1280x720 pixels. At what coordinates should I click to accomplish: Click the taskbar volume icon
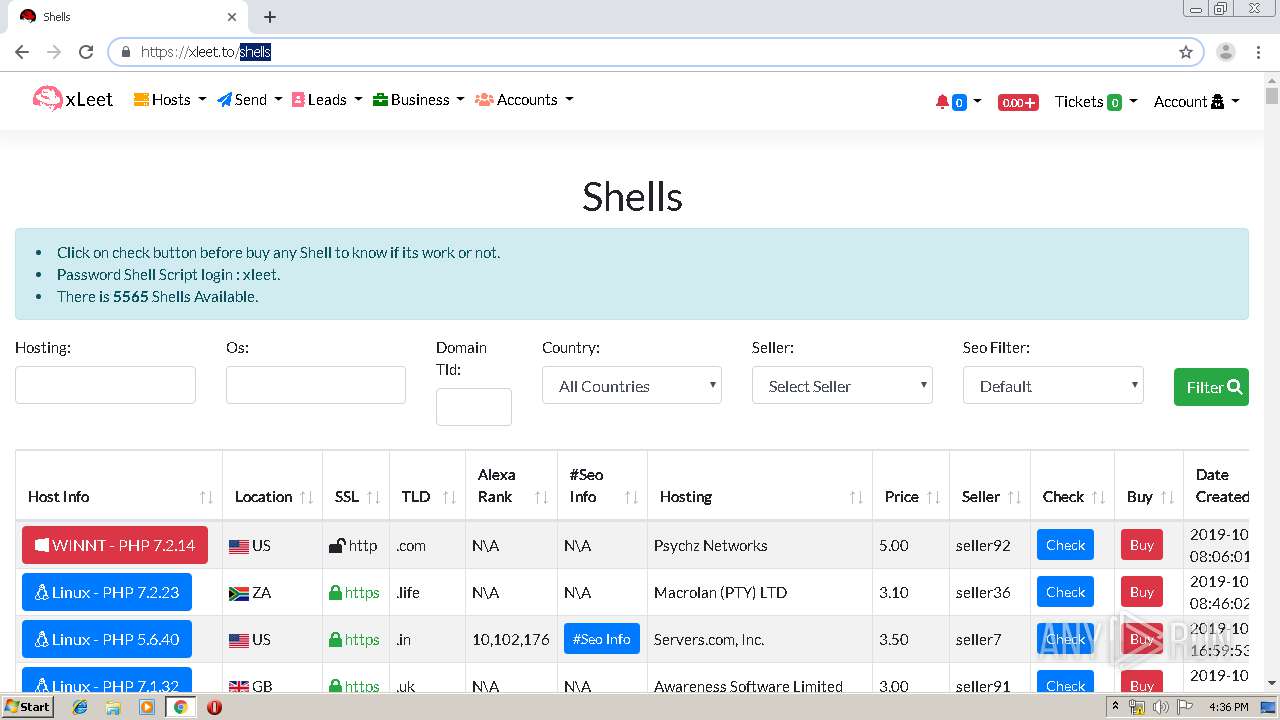pyautogui.click(x=1160, y=707)
